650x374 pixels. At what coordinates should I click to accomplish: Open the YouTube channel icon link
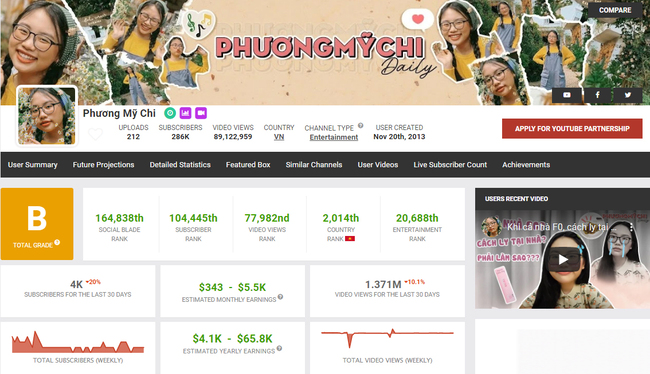567,95
